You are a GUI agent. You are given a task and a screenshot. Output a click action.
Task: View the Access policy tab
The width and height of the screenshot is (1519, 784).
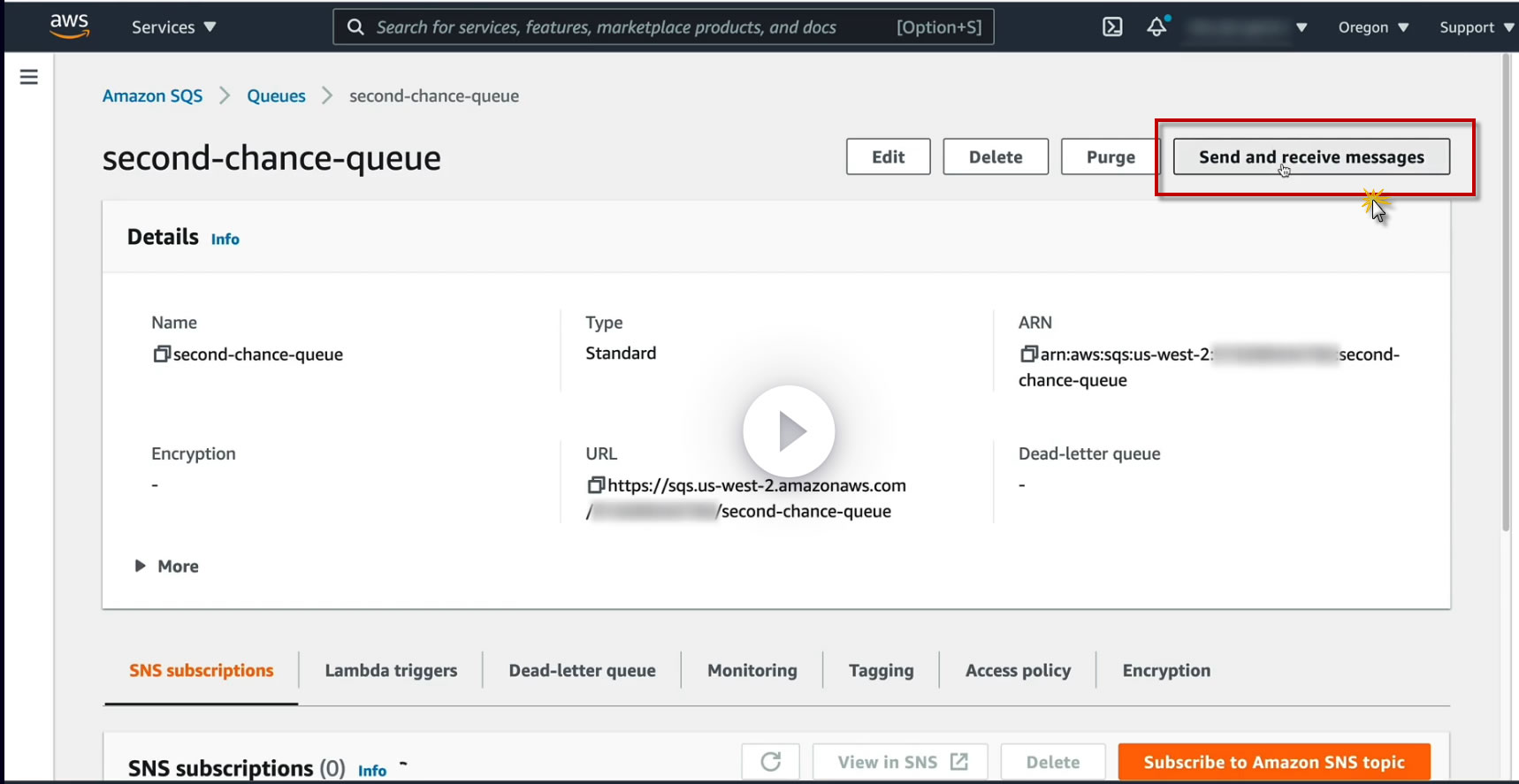(1018, 671)
